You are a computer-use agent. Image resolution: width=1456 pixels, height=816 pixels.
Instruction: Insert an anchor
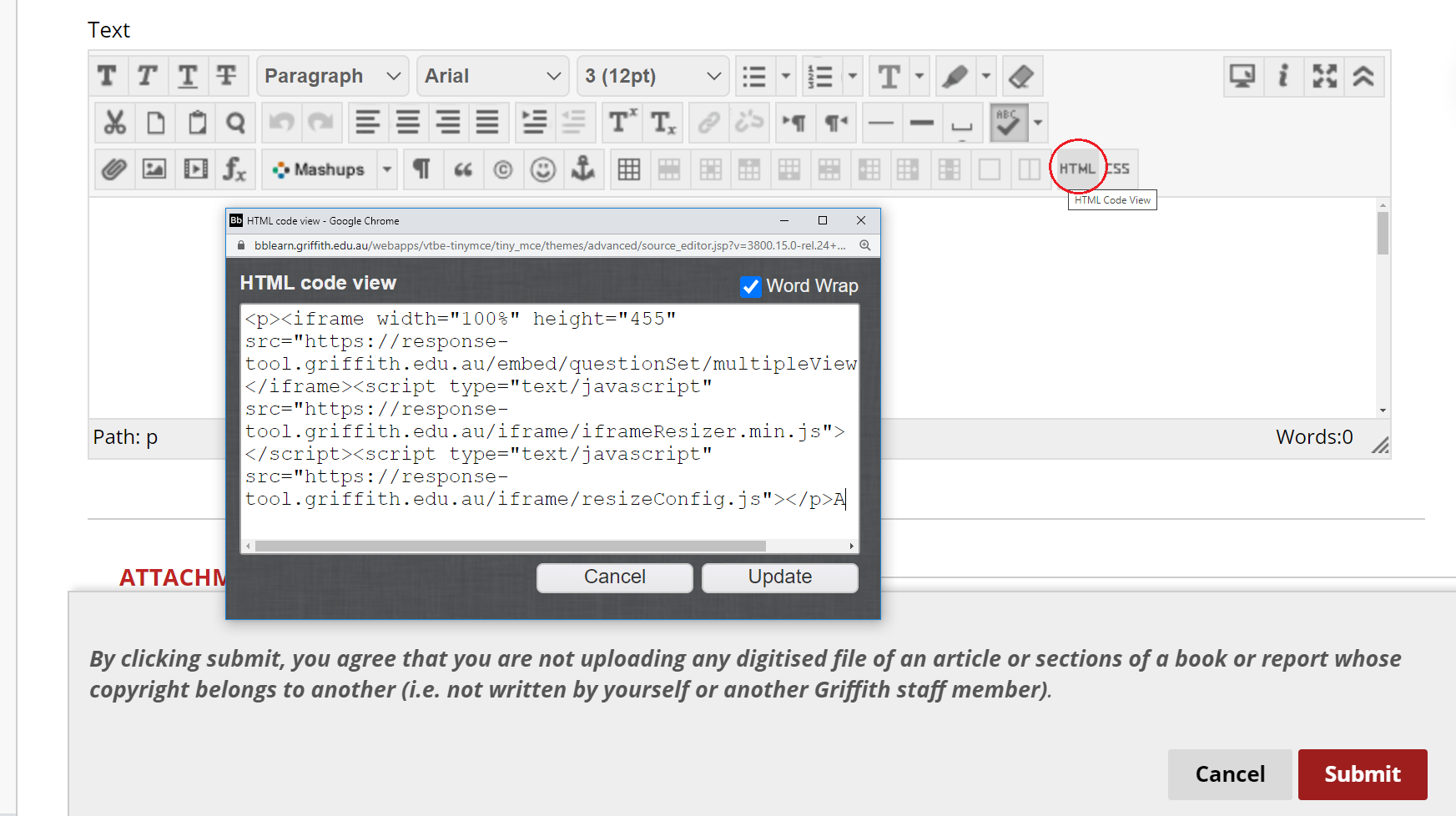pyautogui.click(x=583, y=169)
